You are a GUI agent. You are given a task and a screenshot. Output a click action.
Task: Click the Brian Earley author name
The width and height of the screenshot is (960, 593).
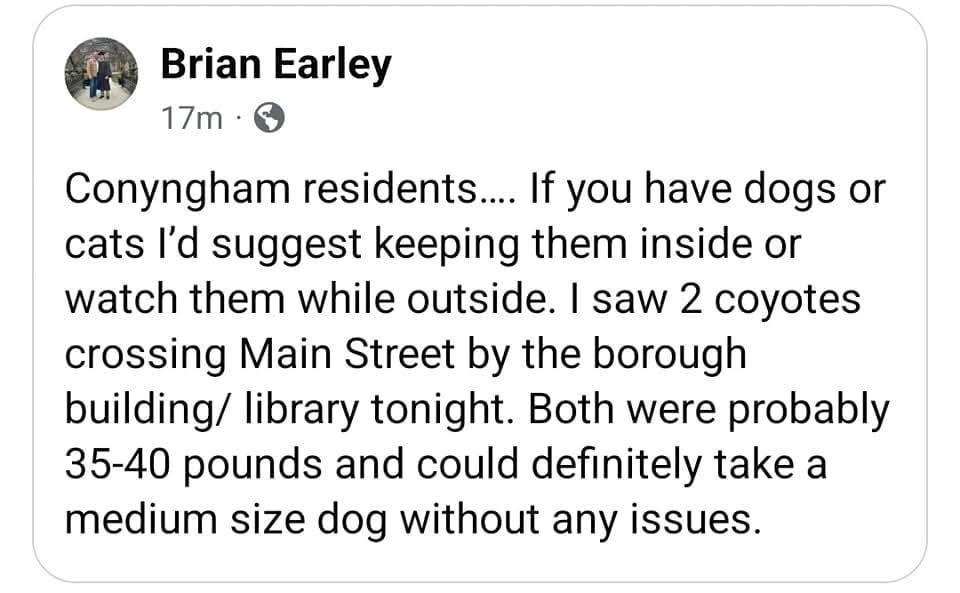(x=276, y=64)
